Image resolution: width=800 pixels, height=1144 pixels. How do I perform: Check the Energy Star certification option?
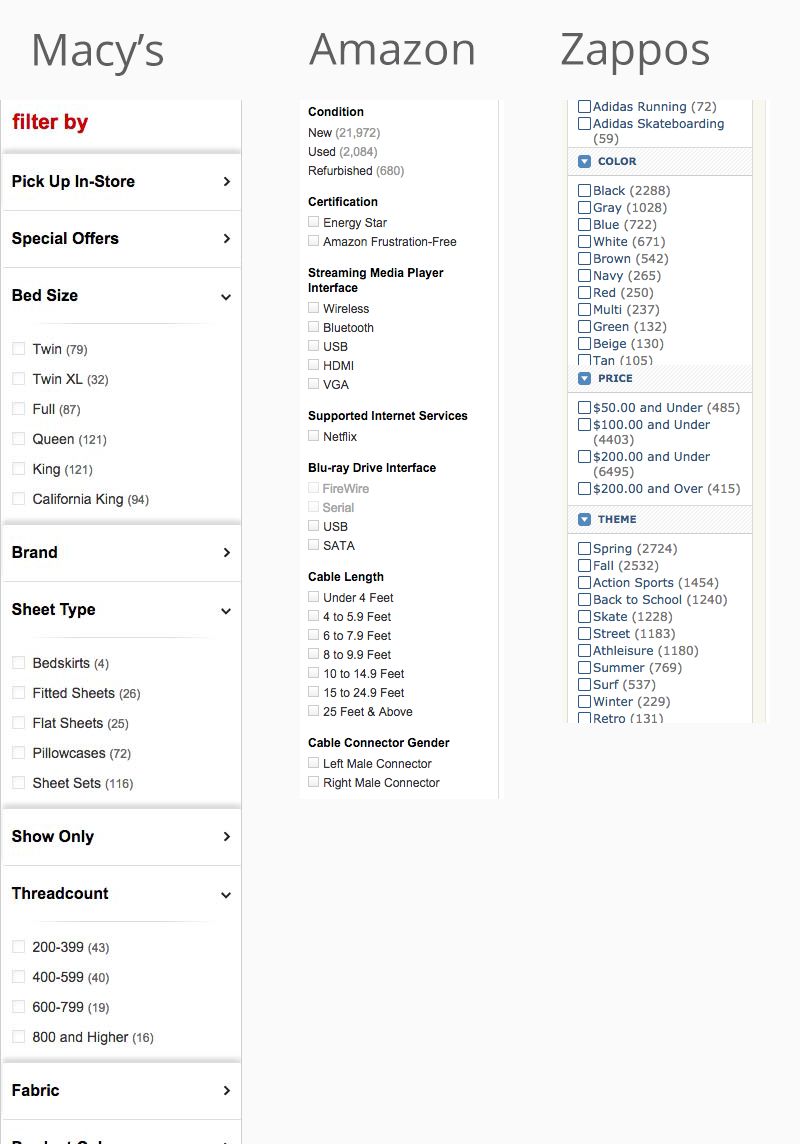(x=313, y=222)
